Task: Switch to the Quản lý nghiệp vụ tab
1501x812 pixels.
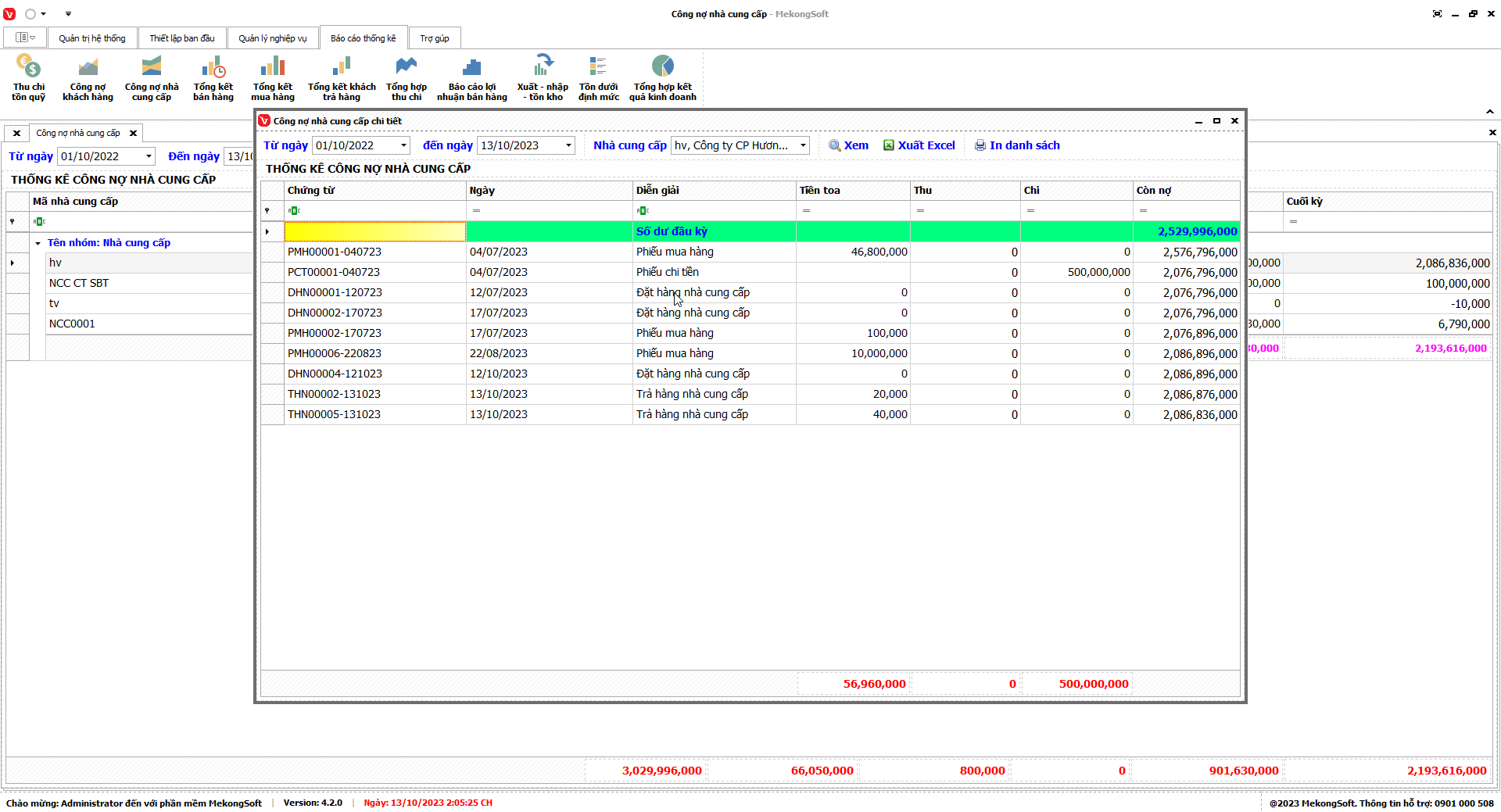Action: [x=272, y=38]
